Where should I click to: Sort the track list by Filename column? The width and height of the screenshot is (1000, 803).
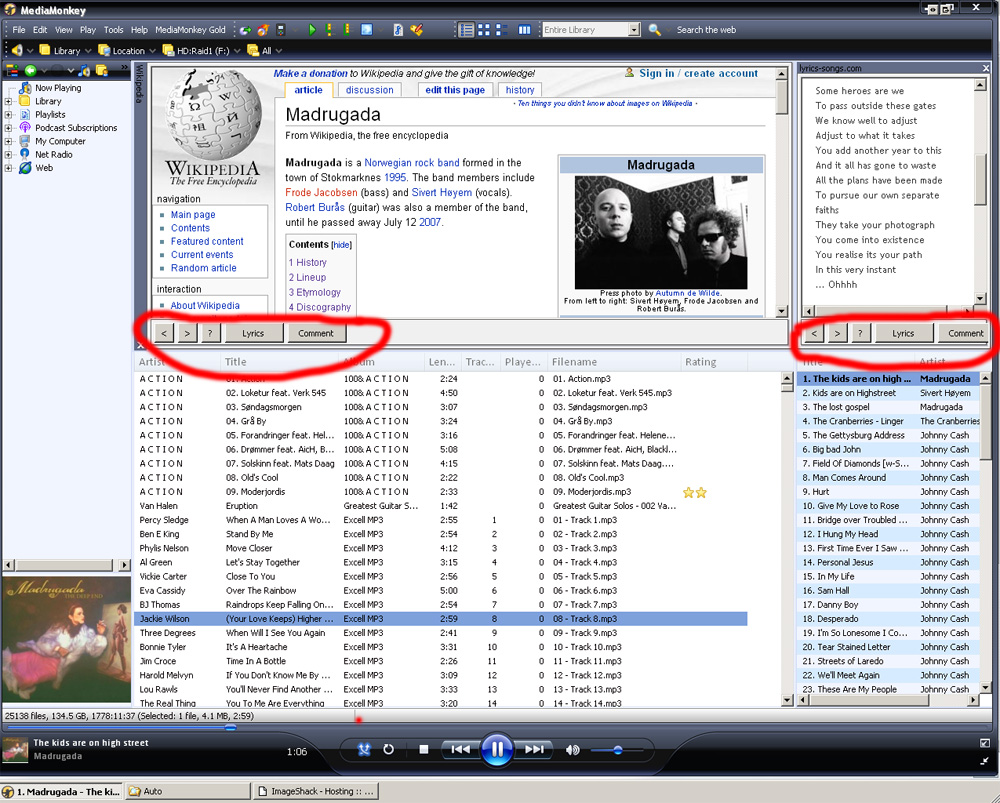point(614,362)
